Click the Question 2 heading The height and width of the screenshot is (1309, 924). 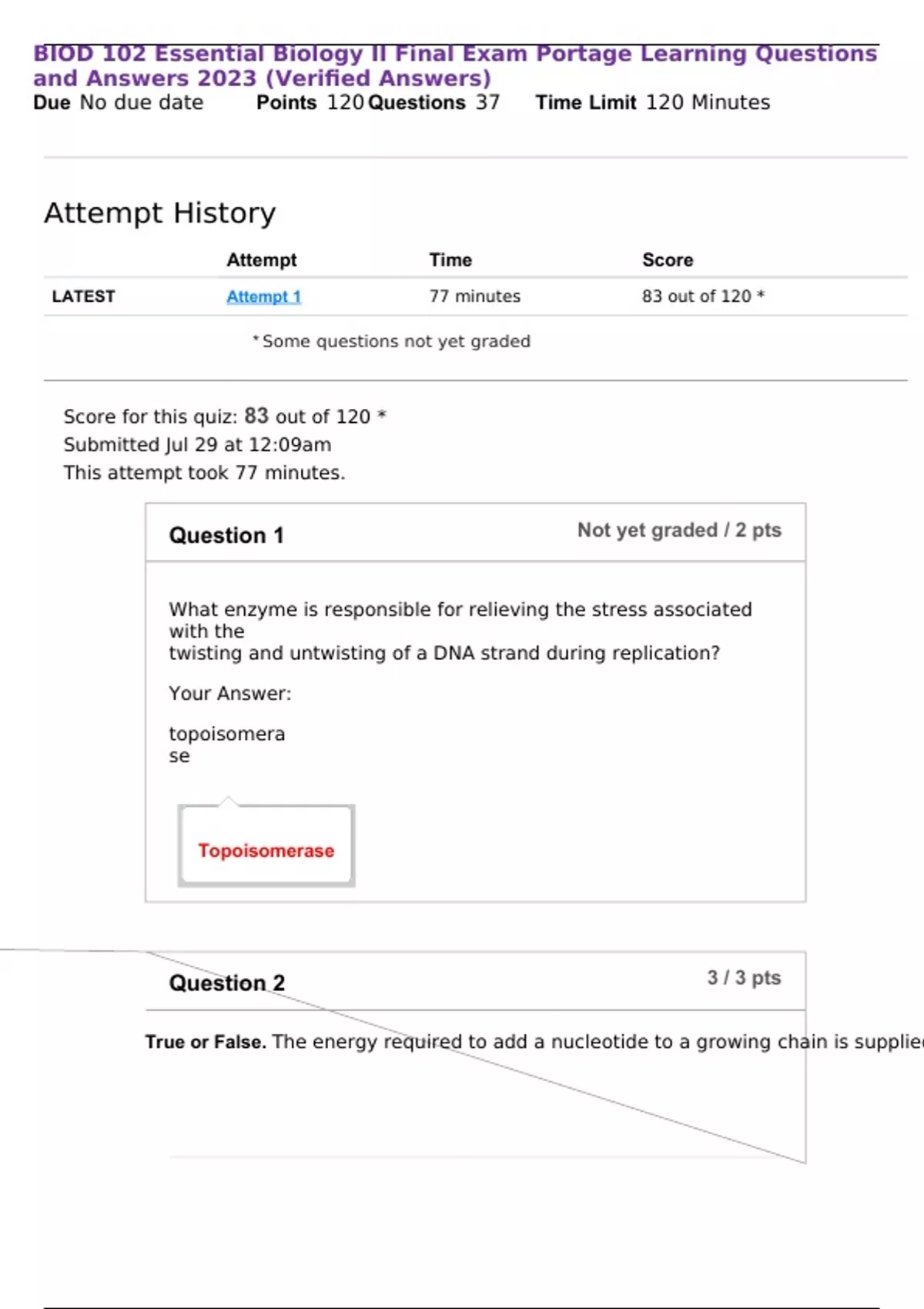pos(226,983)
